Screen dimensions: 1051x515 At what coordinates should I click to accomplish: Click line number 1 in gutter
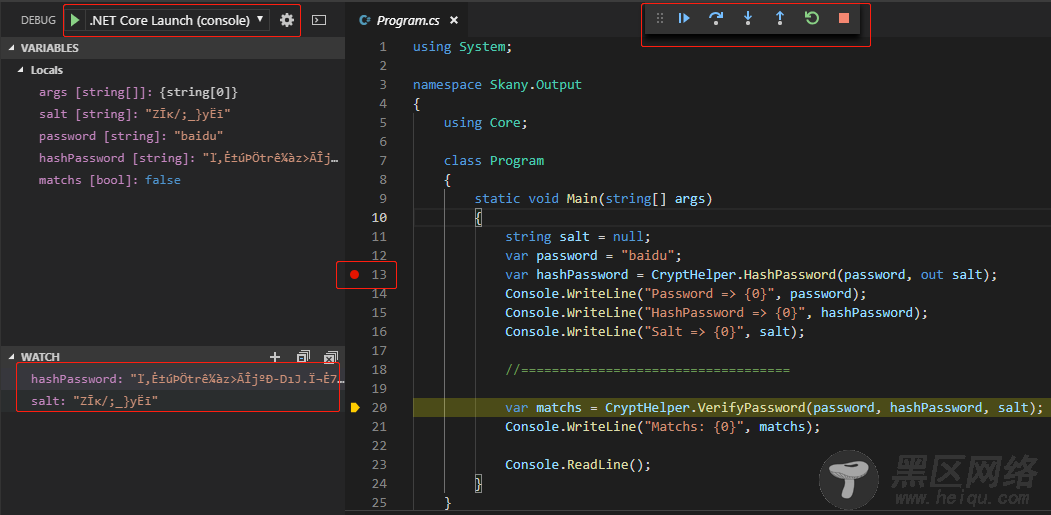coord(383,47)
